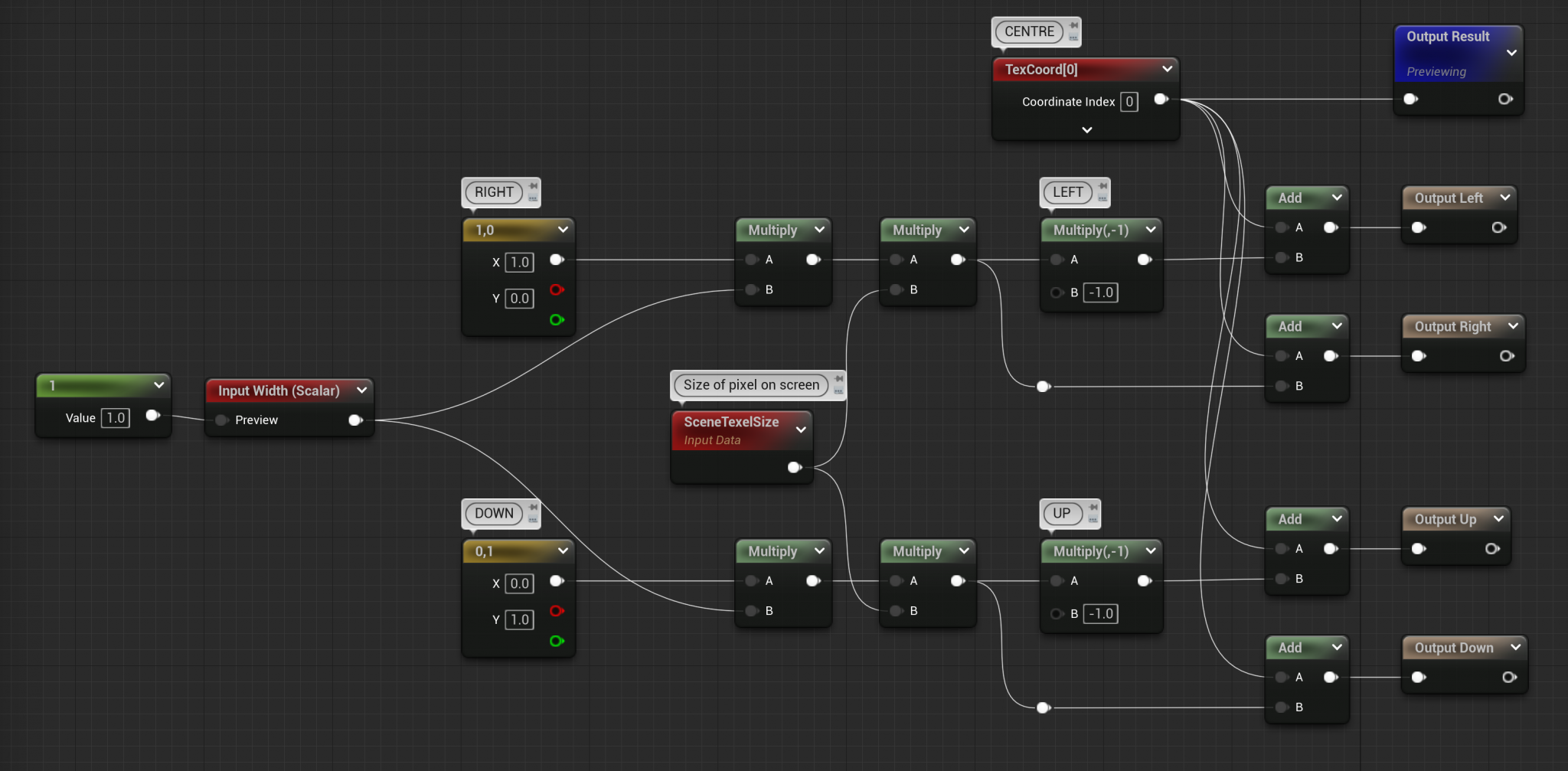Click the chevron on the green '1' constant node

[158, 385]
